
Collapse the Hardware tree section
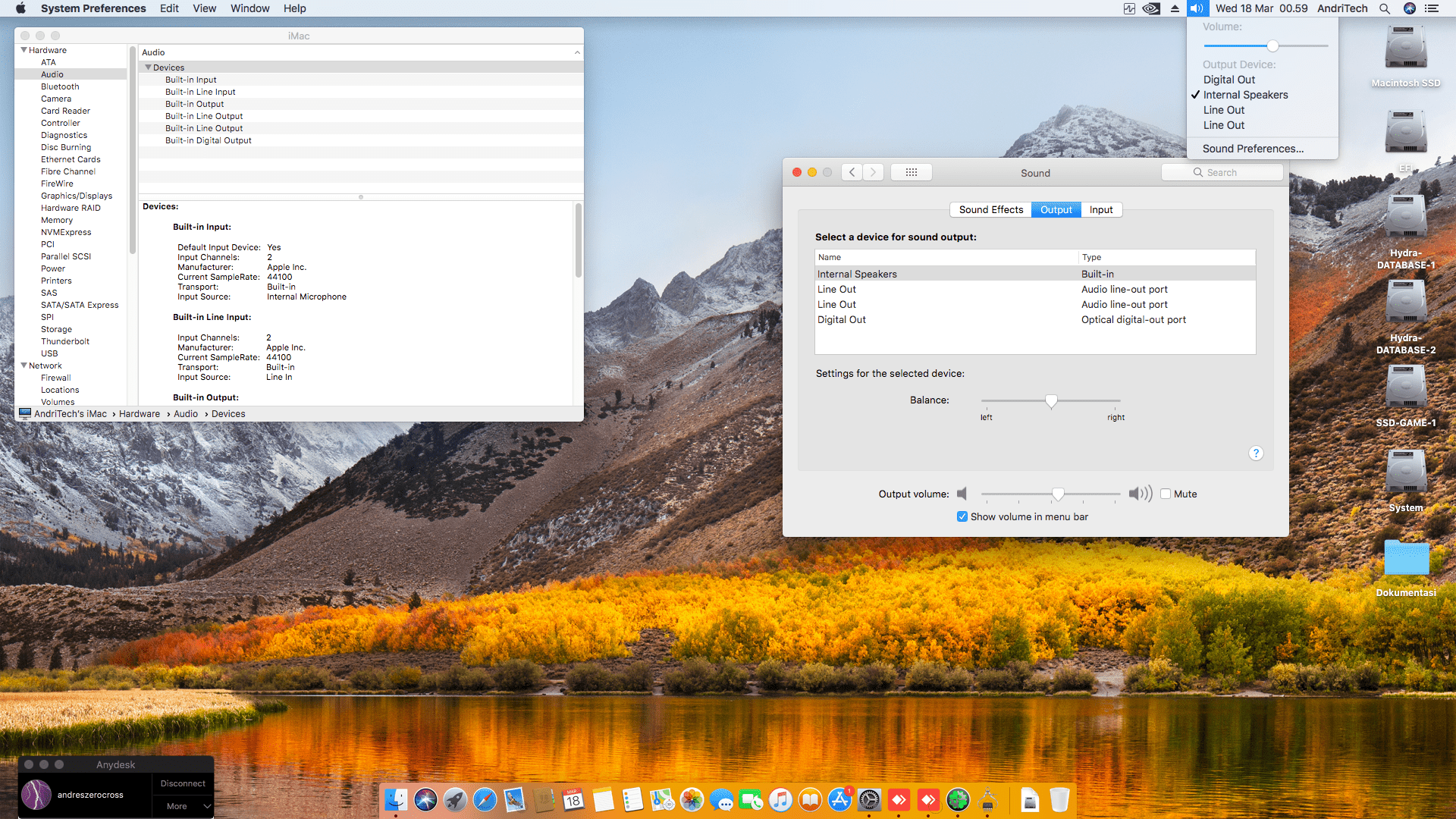[24, 50]
